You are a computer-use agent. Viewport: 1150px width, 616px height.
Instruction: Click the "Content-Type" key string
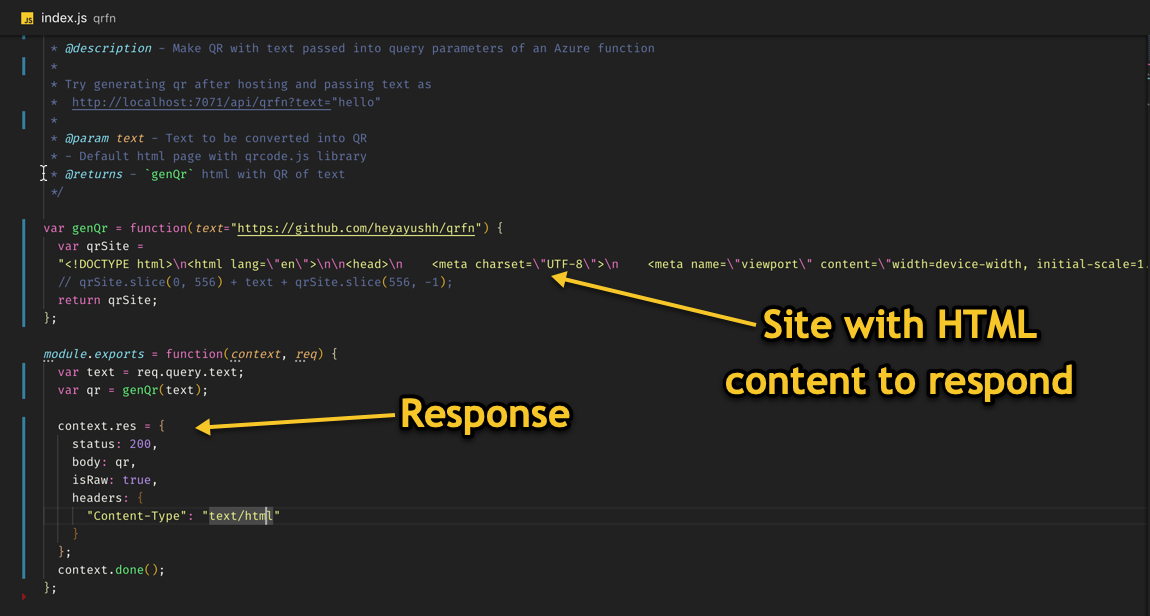(x=136, y=516)
